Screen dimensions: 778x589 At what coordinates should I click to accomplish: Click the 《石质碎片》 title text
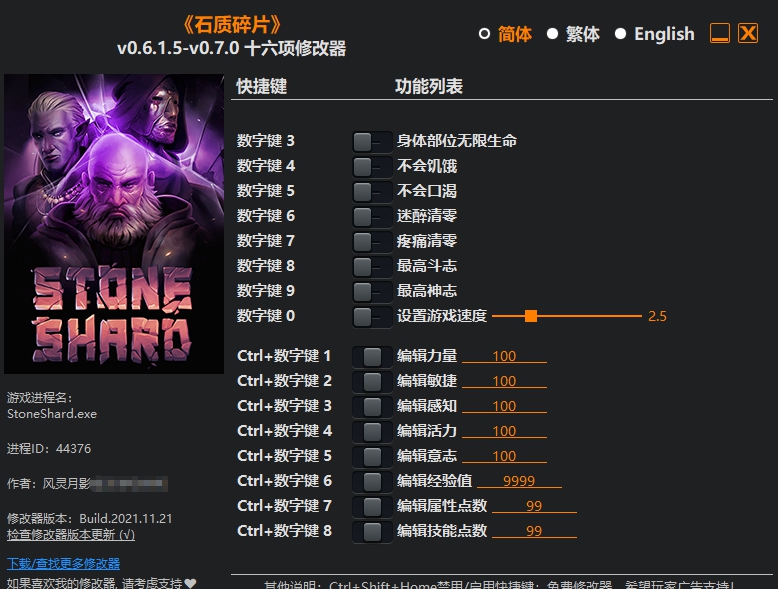tap(232, 25)
